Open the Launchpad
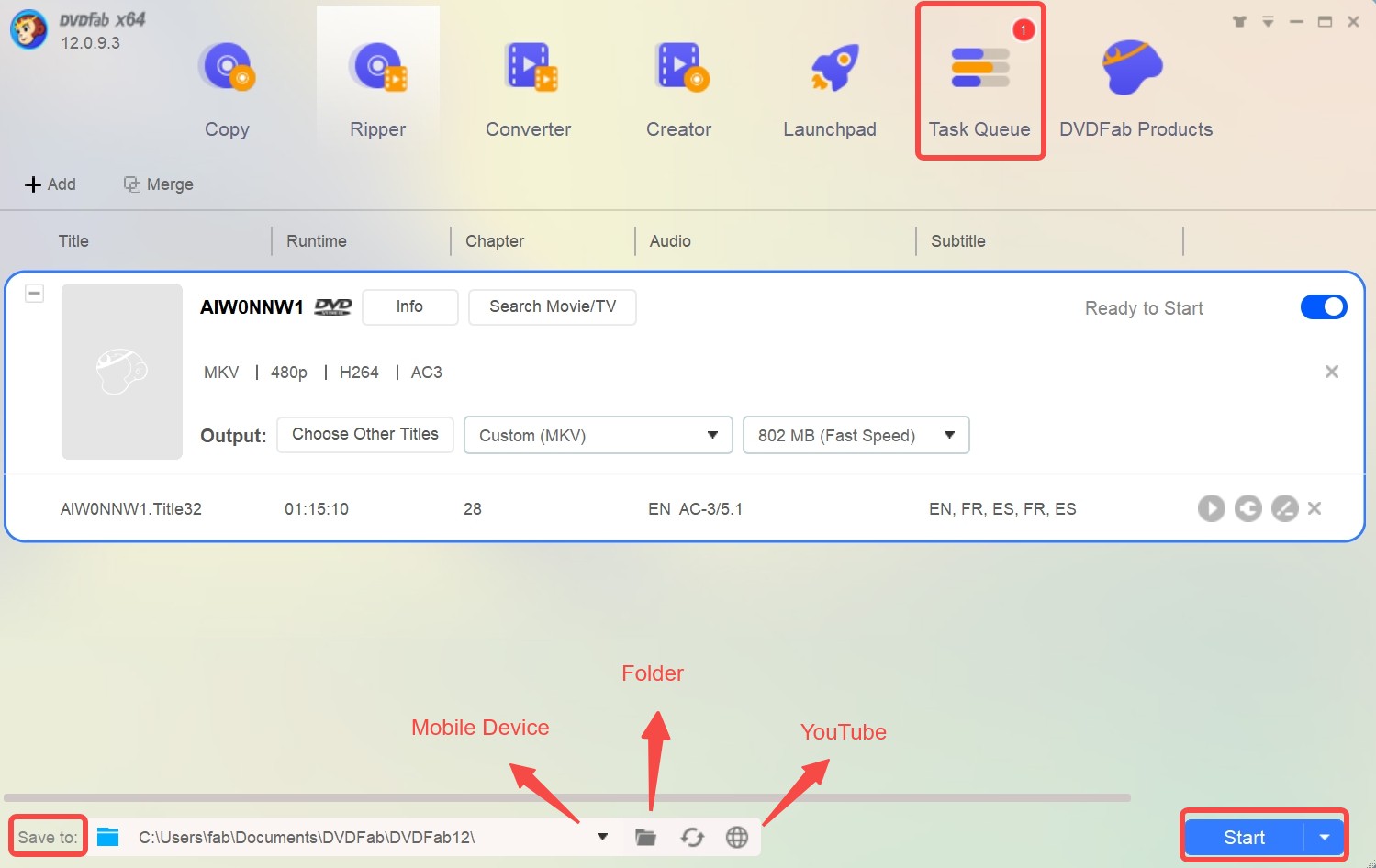This screenshot has height=868, width=1376. click(x=829, y=89)
